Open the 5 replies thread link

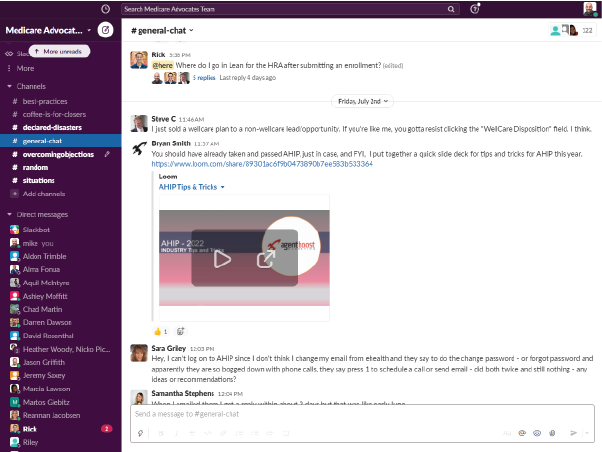click(x=204, y=78)
